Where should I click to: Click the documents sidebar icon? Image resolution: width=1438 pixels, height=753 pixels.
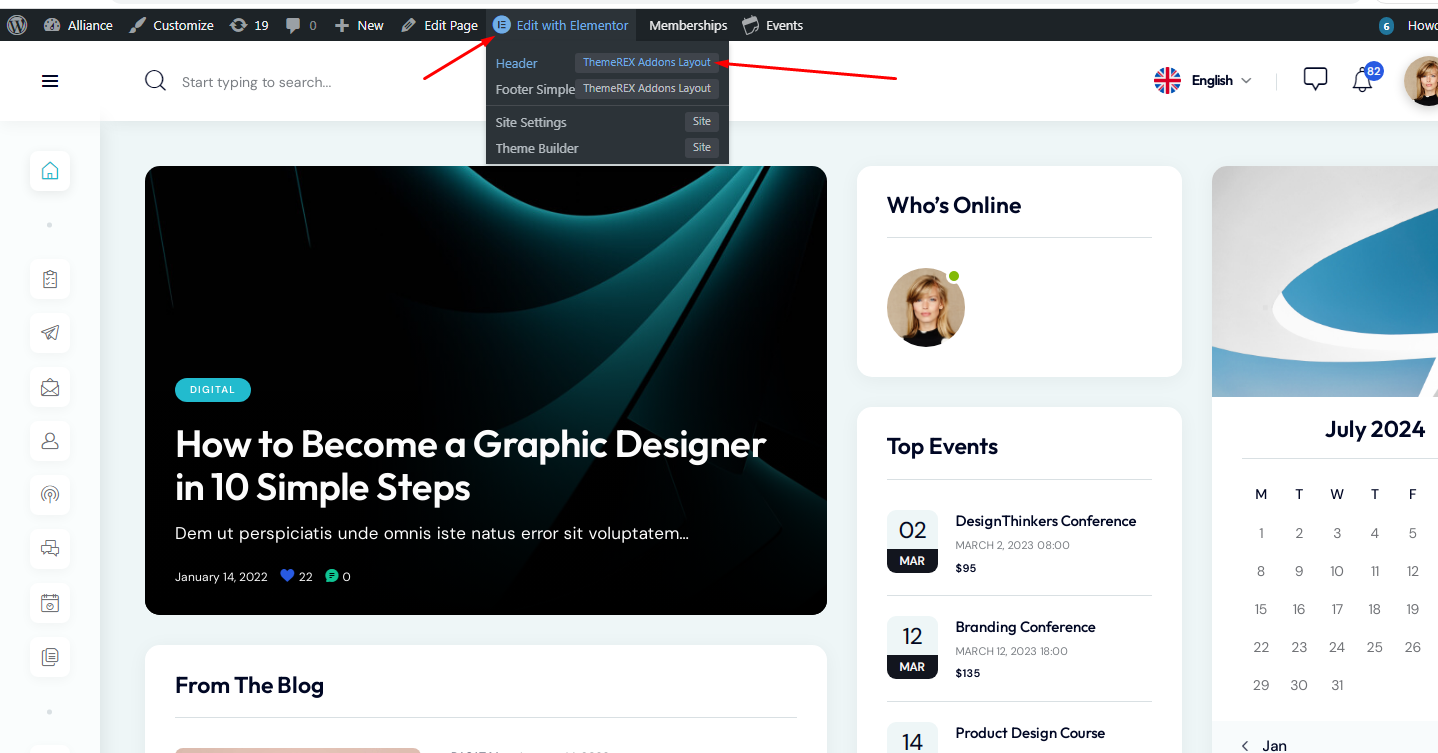[x=50, y=657]
